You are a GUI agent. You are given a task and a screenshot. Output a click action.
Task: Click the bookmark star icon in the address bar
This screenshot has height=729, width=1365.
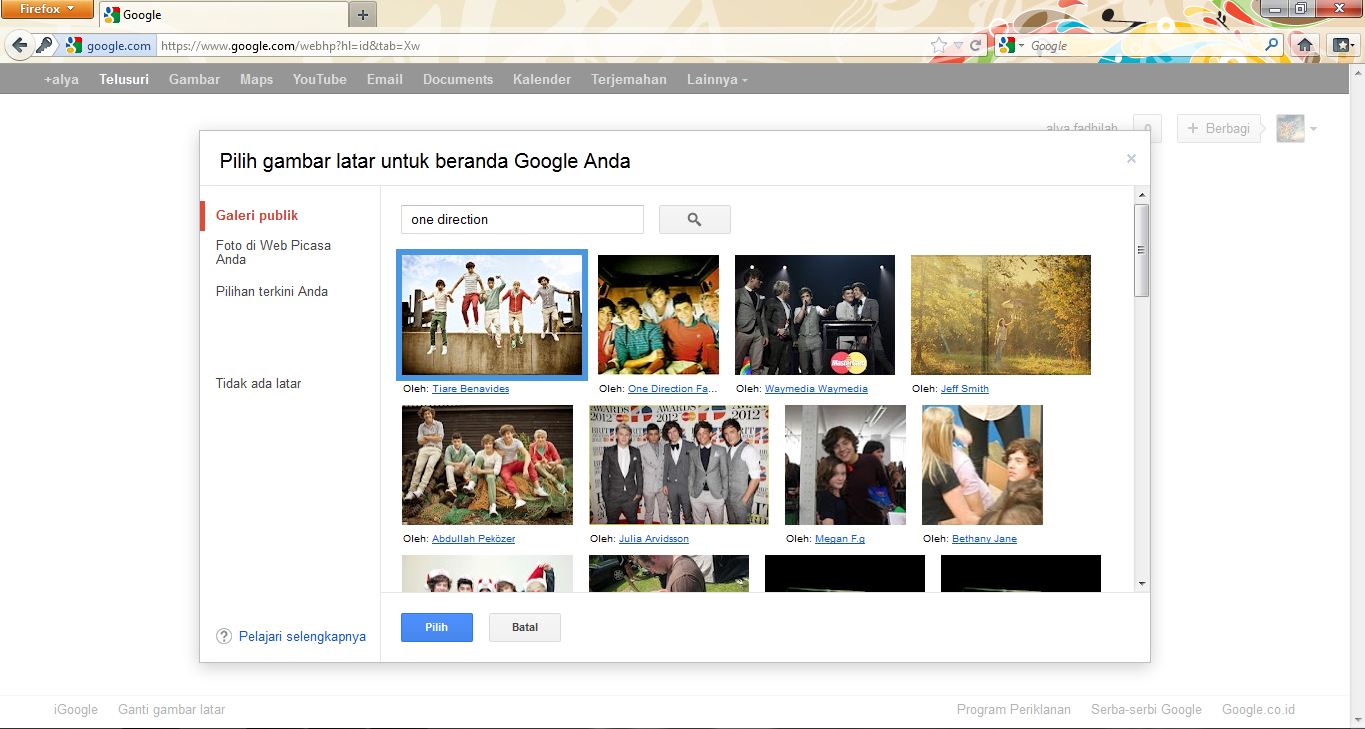[938, 45]
